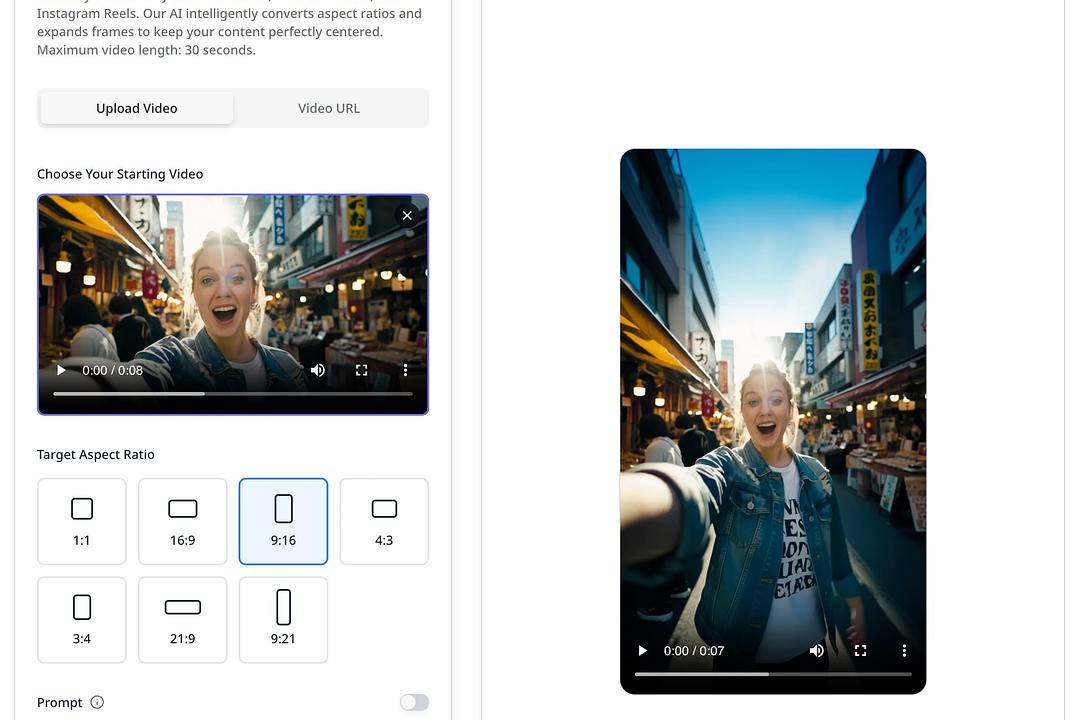The height and width of the screenshot is (720, 1080).
Task: Switch to the Video URL tab
Action: coord(328,107)
